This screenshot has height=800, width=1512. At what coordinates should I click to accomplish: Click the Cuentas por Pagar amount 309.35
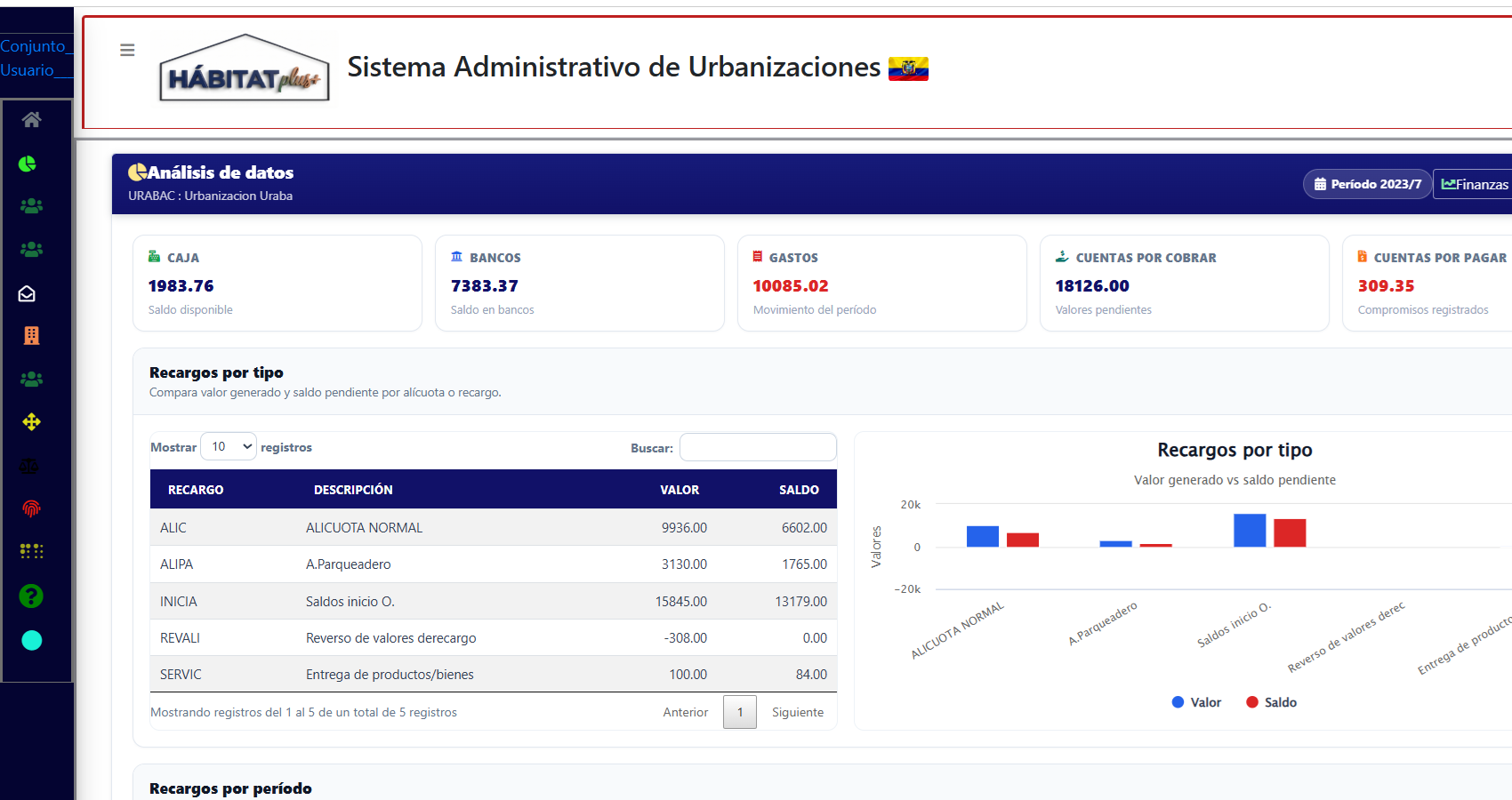click(1385, 286)
